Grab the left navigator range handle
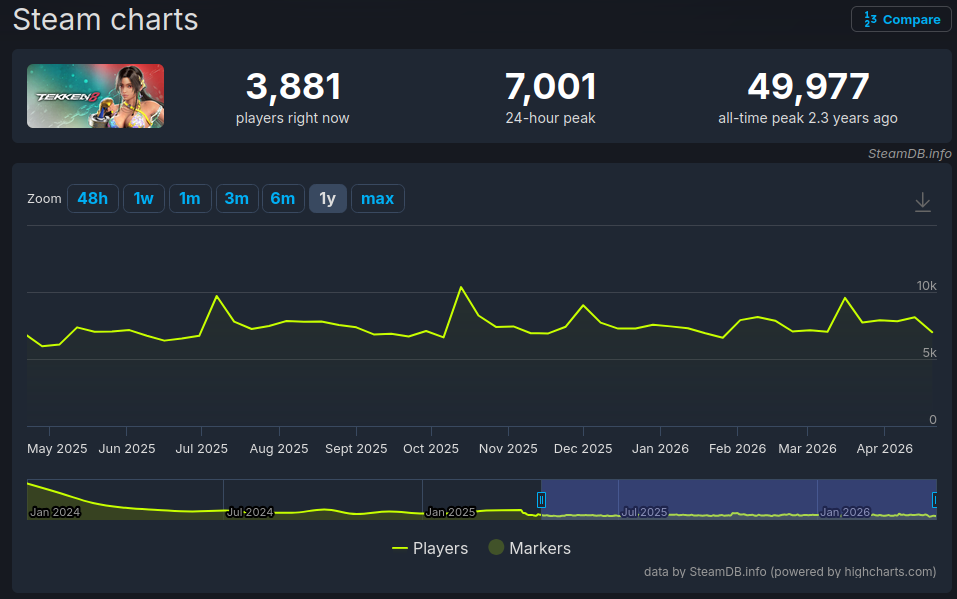 [x=541, y=500]
